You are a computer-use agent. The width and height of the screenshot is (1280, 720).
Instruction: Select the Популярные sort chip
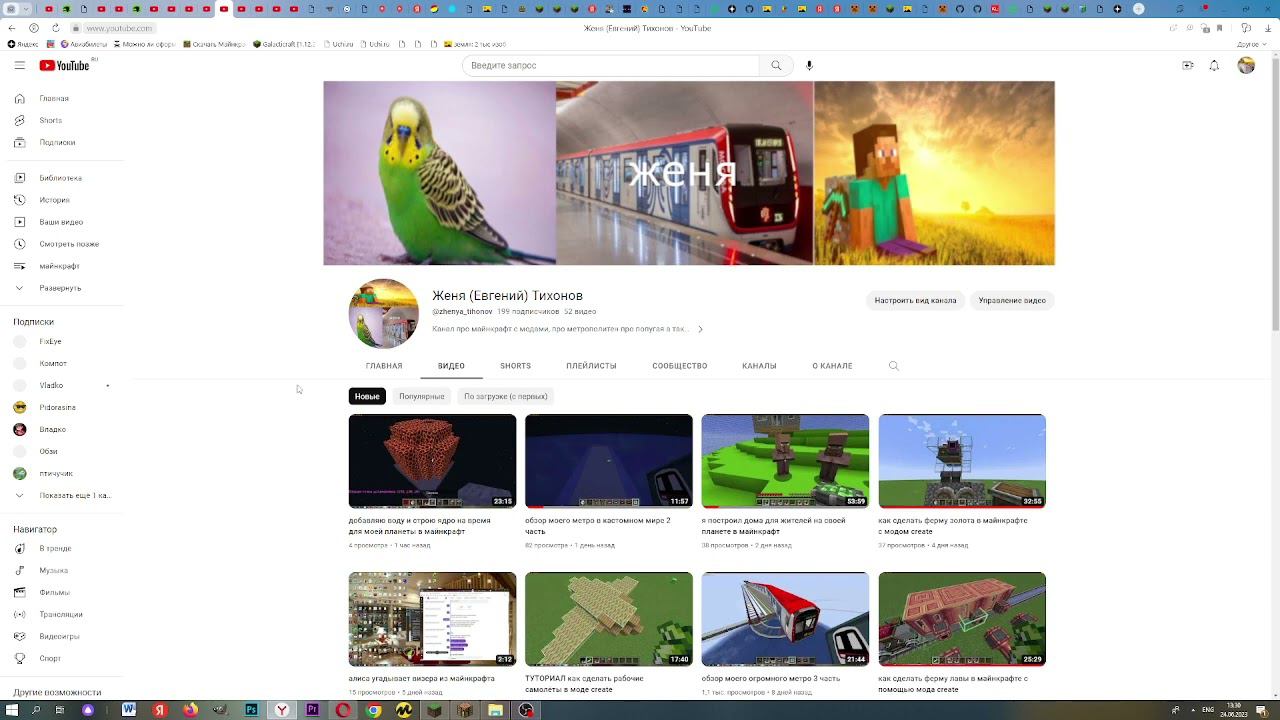click(422, 396)
